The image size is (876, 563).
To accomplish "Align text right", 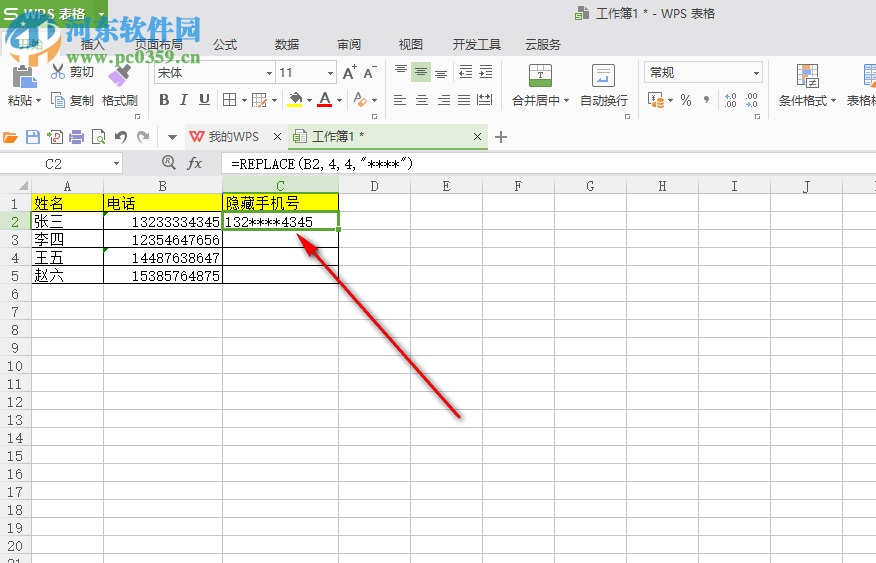I will click(x=444, y=100).
